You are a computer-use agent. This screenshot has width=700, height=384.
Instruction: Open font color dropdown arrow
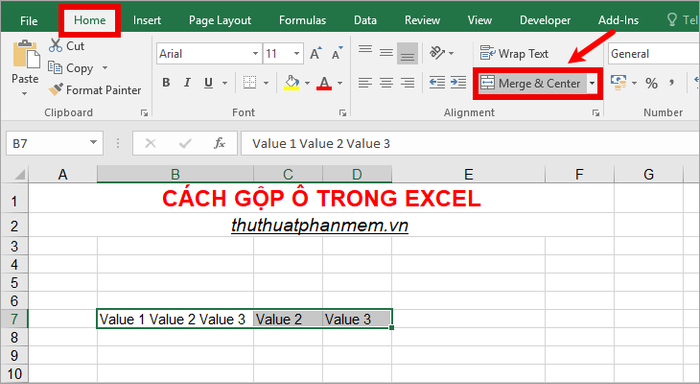click(340, 83)
